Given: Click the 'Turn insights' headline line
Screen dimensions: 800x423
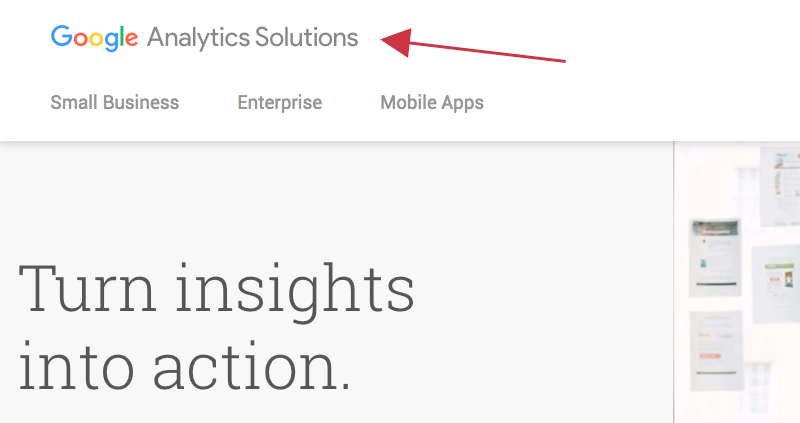Looking at the screenshot, I should (x=217, y=286).
